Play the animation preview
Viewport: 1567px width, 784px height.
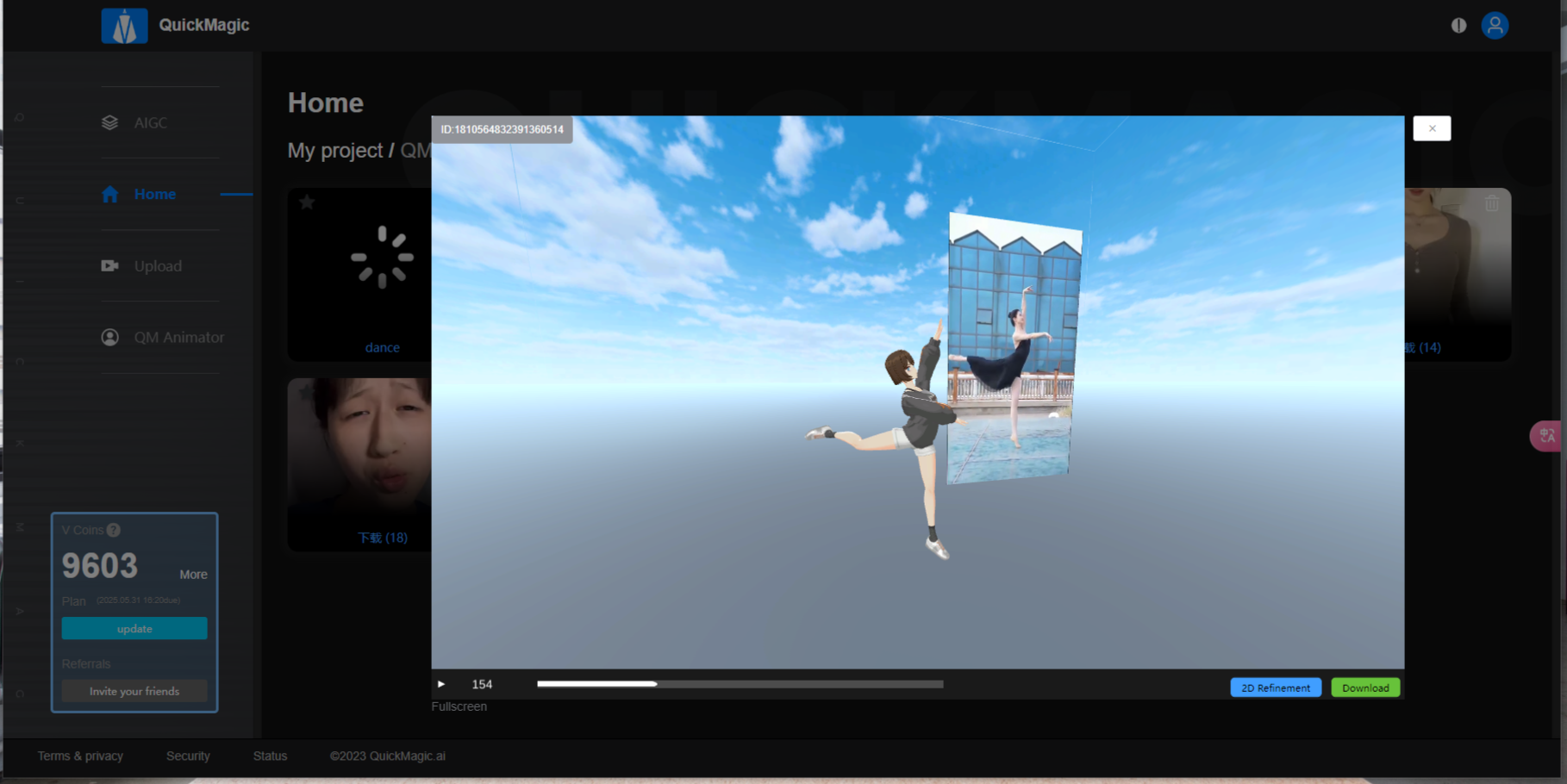[441, 684]
